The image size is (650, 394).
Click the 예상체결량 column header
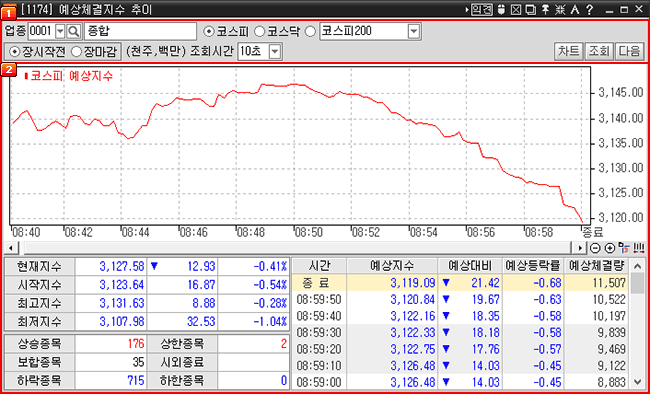(597, 266)
